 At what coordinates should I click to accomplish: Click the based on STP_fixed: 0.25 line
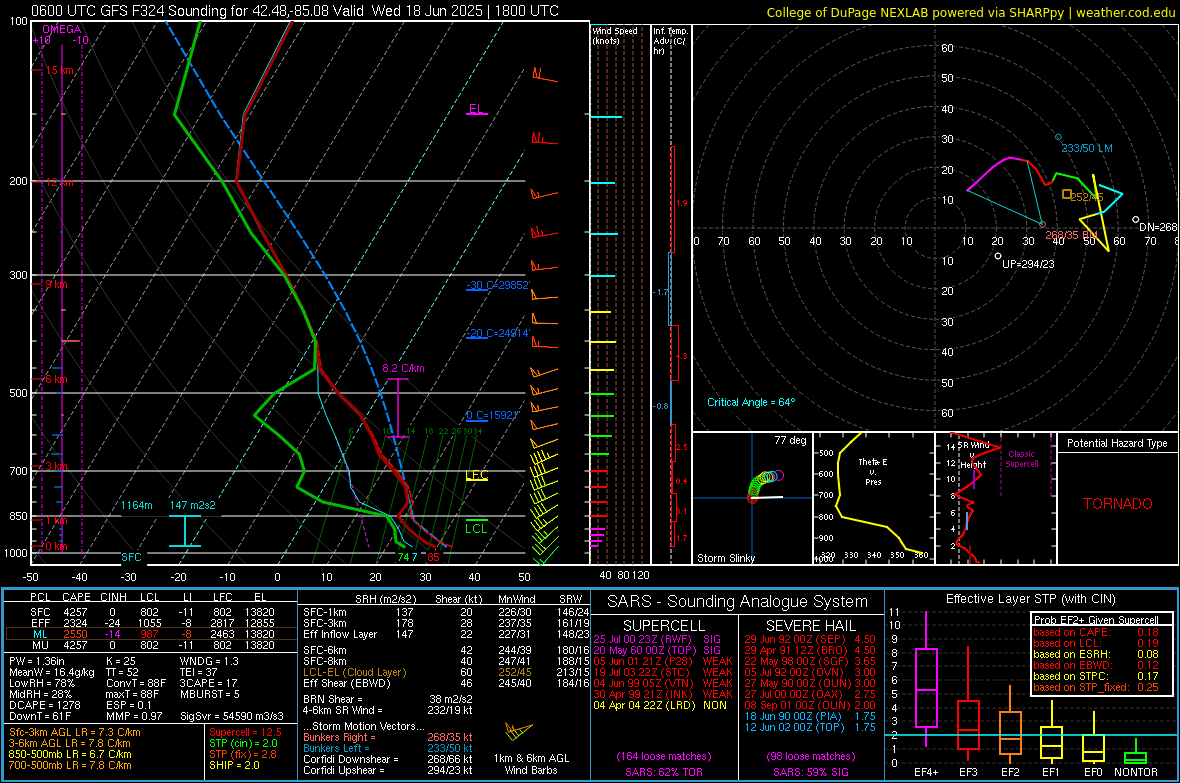pos(1096,687)
